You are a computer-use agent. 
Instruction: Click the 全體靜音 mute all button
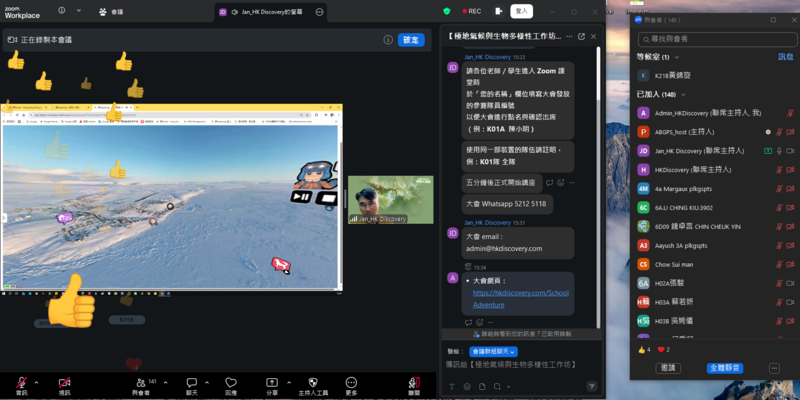(725, 368)
